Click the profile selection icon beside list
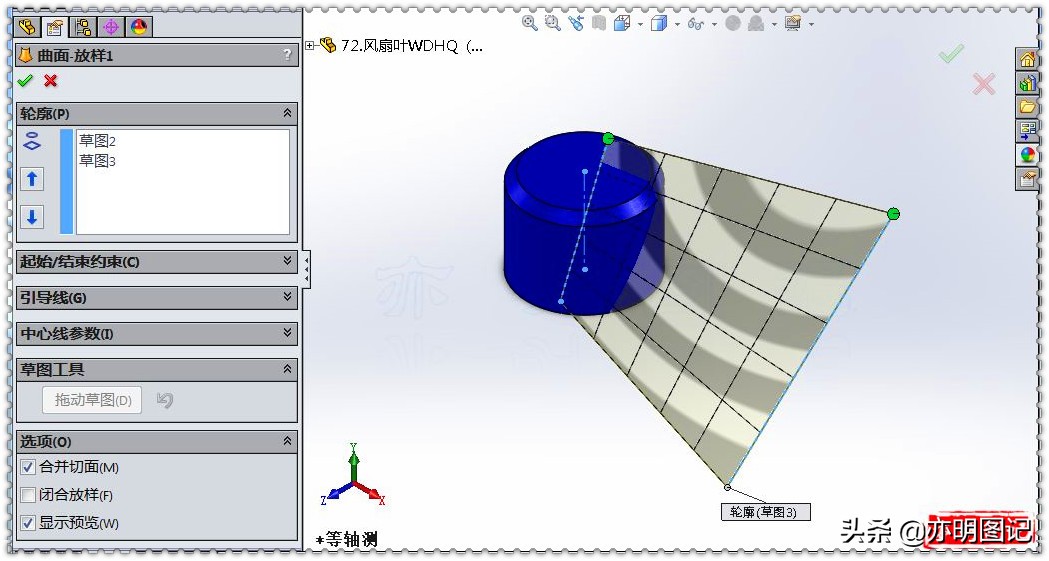 tap(32, 140)
